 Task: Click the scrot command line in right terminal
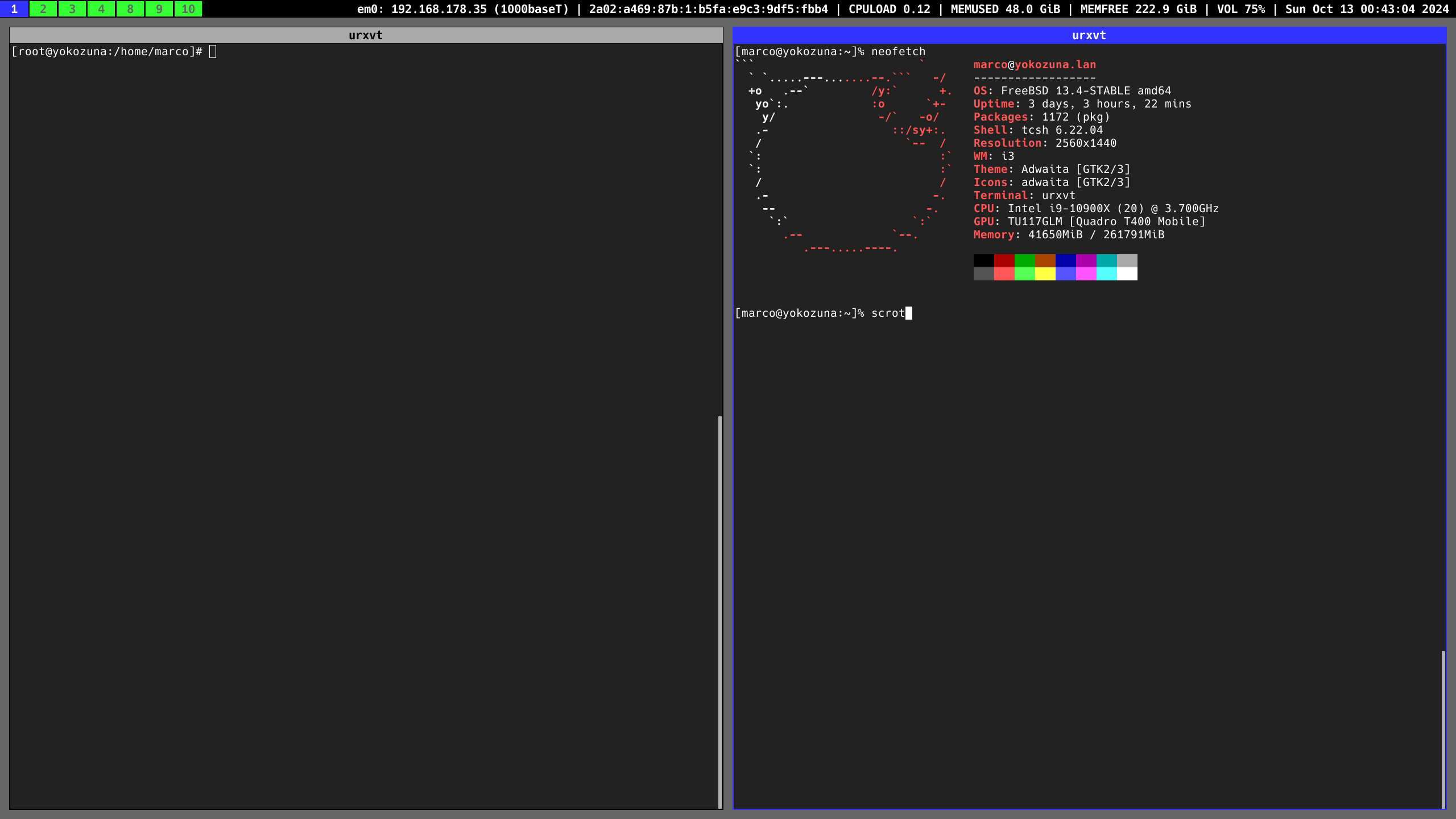(x=824, y=313)
